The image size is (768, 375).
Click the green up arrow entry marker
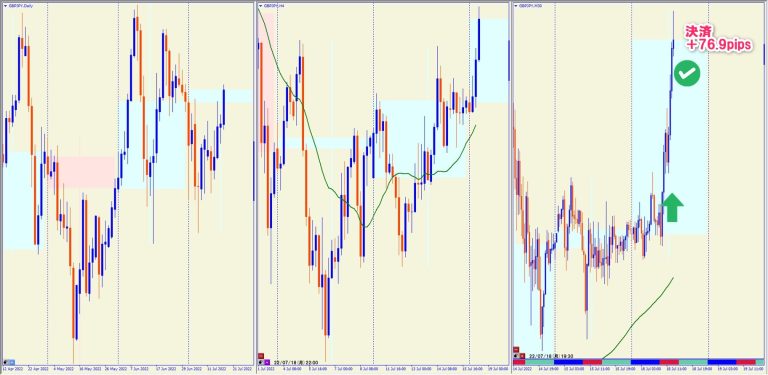click(672, 207)
